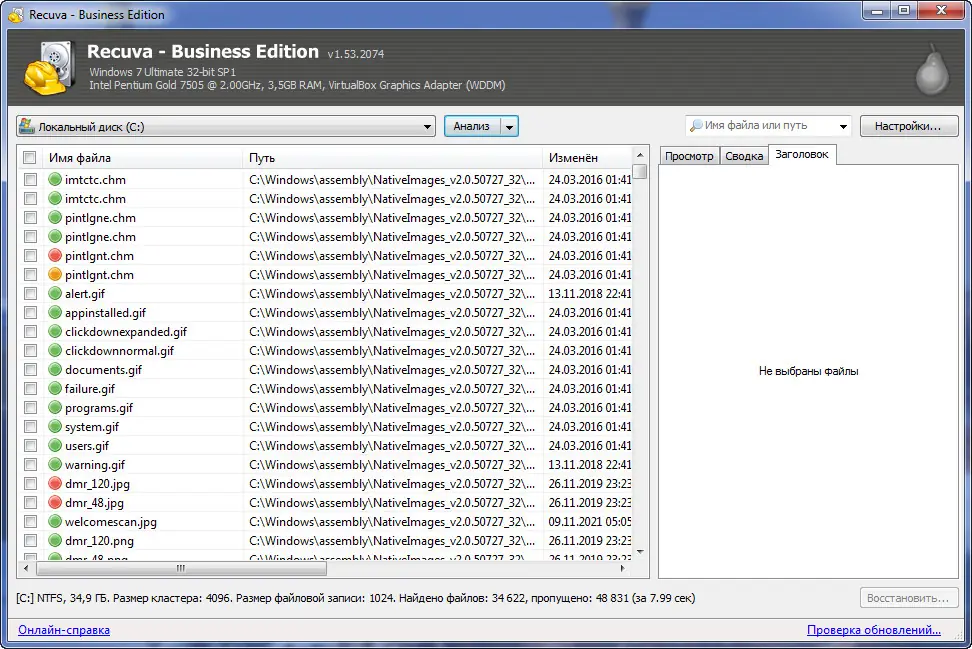Click the 09.11.2021 05:05 modified date
Image resolution: width=972 pixels, height=649 pixels.
click(590, 522)
